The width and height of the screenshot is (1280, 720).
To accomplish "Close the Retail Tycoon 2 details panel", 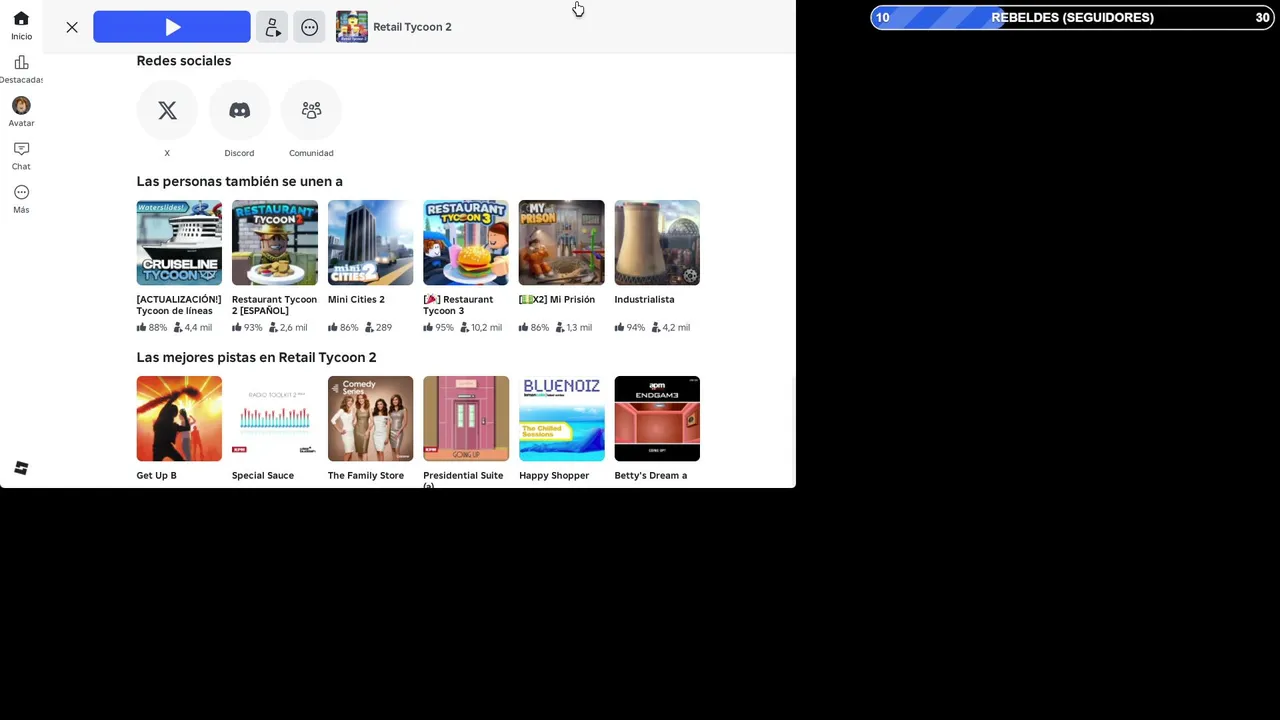I will [72, 27].
